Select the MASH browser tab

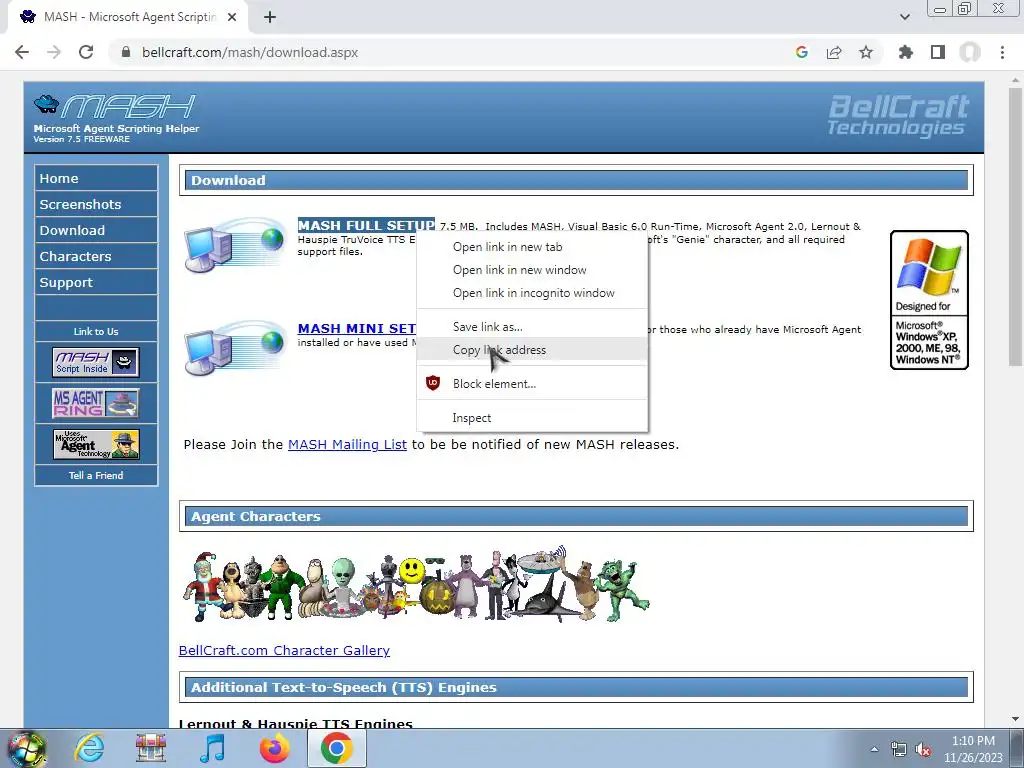tap(127, 17)
